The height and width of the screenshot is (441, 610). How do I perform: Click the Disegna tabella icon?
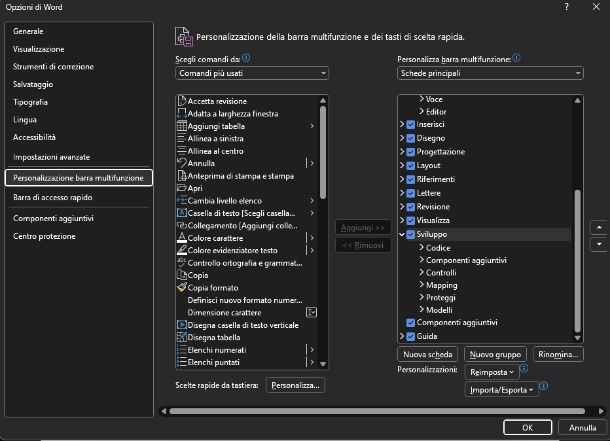182,337
